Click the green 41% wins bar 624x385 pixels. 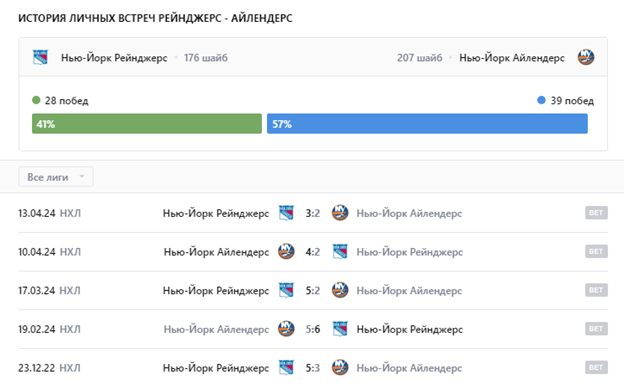pos(147,124)
